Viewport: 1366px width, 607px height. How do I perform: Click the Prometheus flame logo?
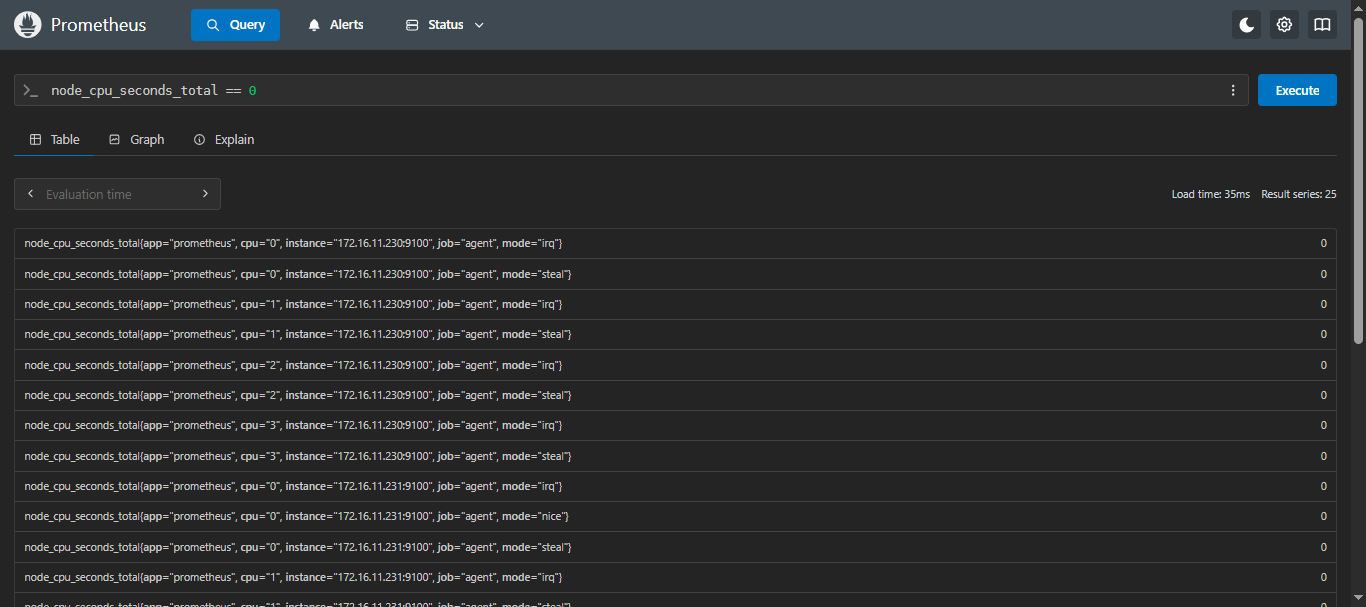pos(28,25)
